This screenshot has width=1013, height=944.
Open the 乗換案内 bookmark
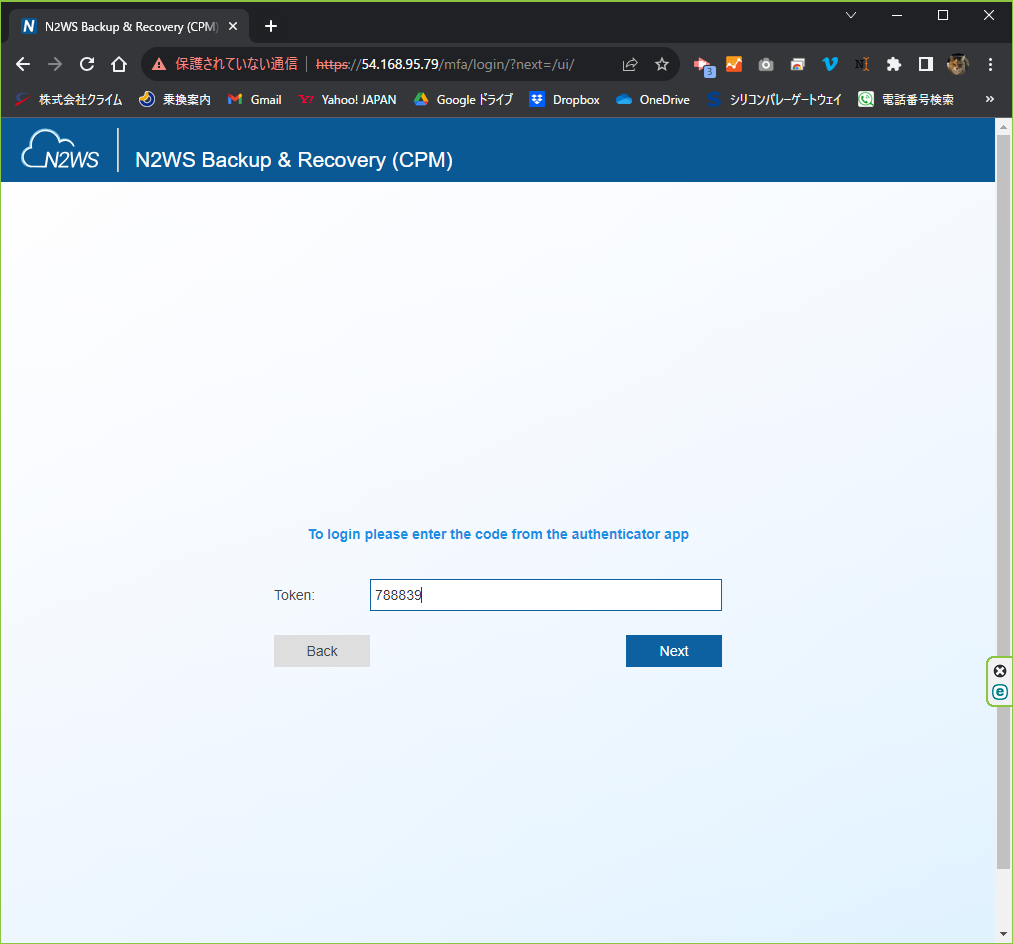(x=175, y=100)
